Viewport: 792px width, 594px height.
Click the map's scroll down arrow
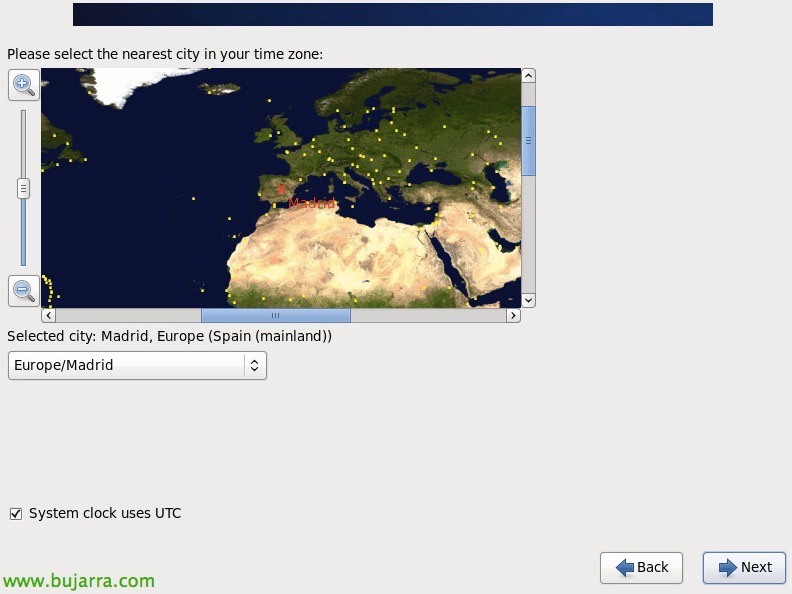pos(528,300)
